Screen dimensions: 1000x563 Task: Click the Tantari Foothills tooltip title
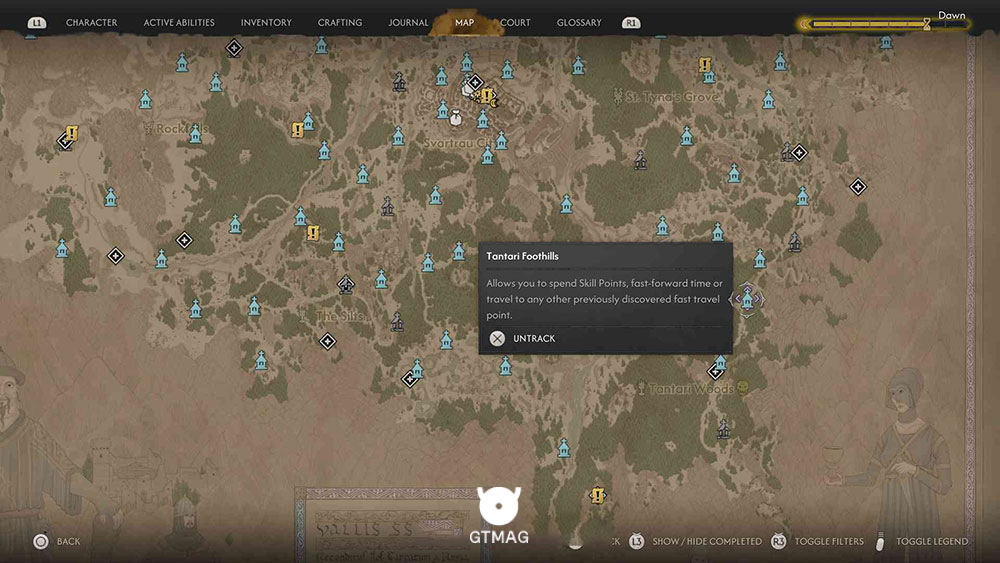point(522,256)
